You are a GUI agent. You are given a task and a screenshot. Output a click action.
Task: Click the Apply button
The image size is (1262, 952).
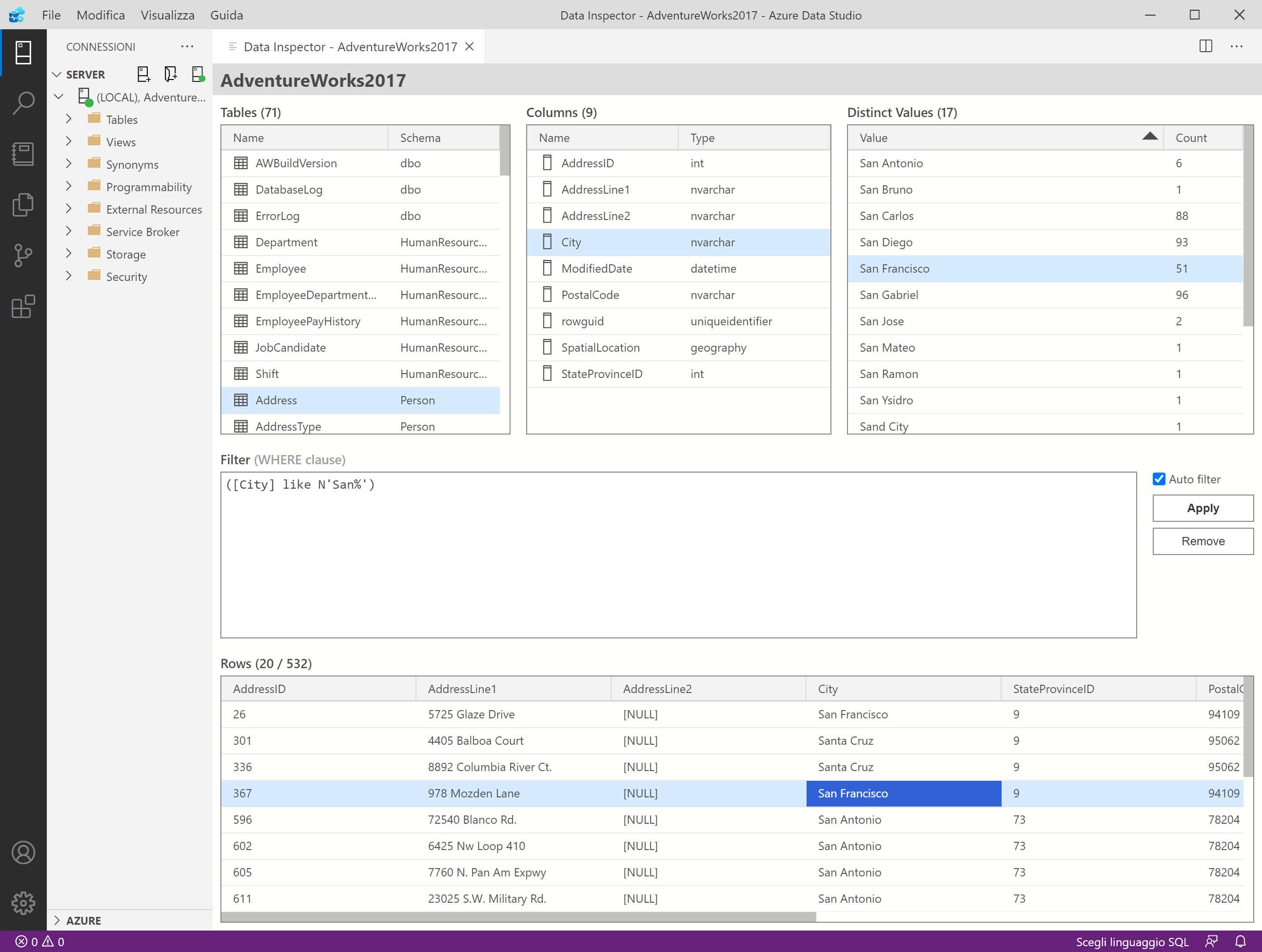click(x=1202, y=508)
